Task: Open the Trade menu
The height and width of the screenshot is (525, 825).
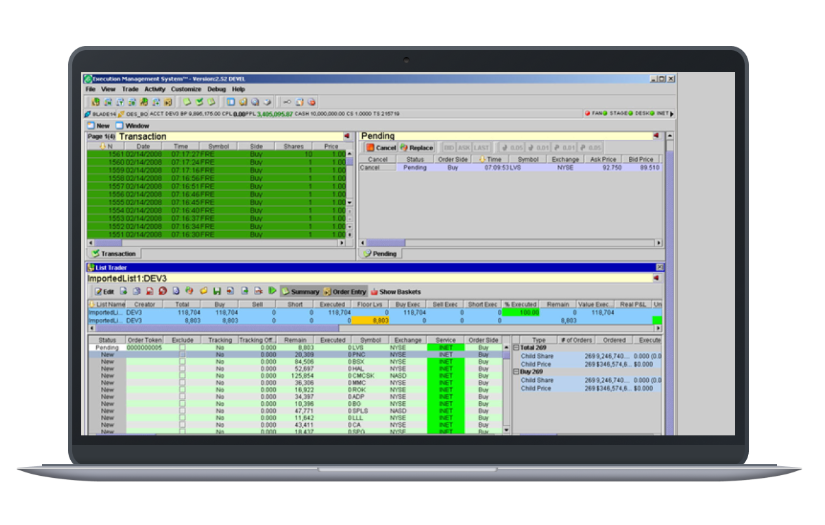Action: (x=130, y=89)
